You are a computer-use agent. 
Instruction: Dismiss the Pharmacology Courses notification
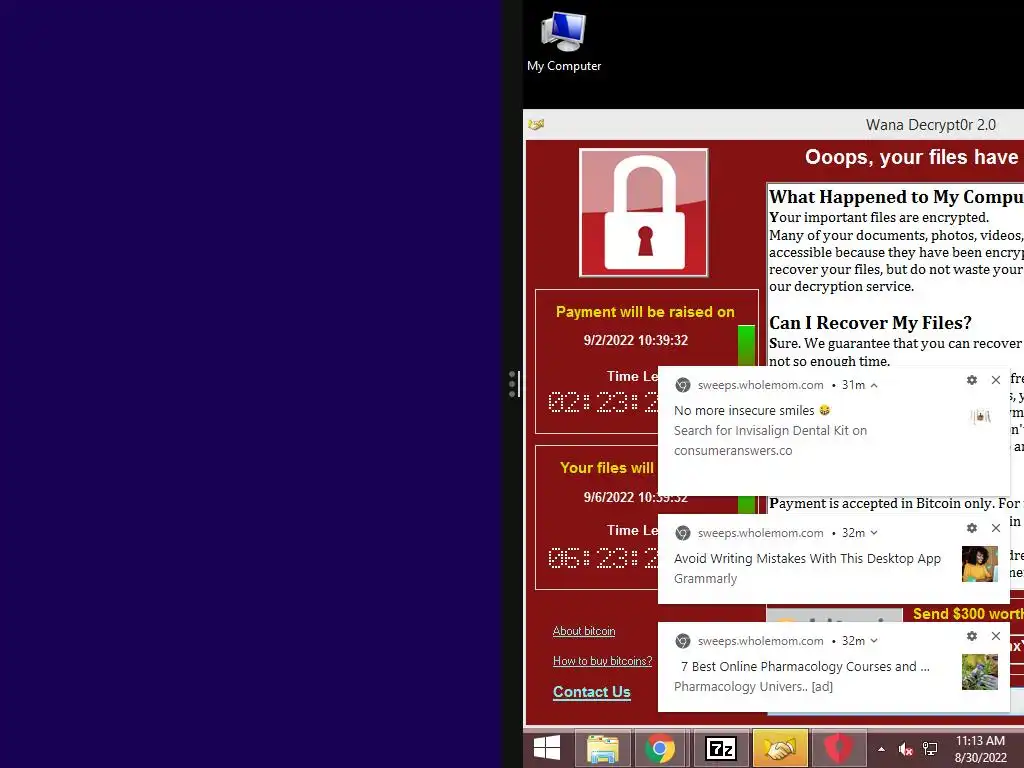pyautogui.click(x=996, y=635)
